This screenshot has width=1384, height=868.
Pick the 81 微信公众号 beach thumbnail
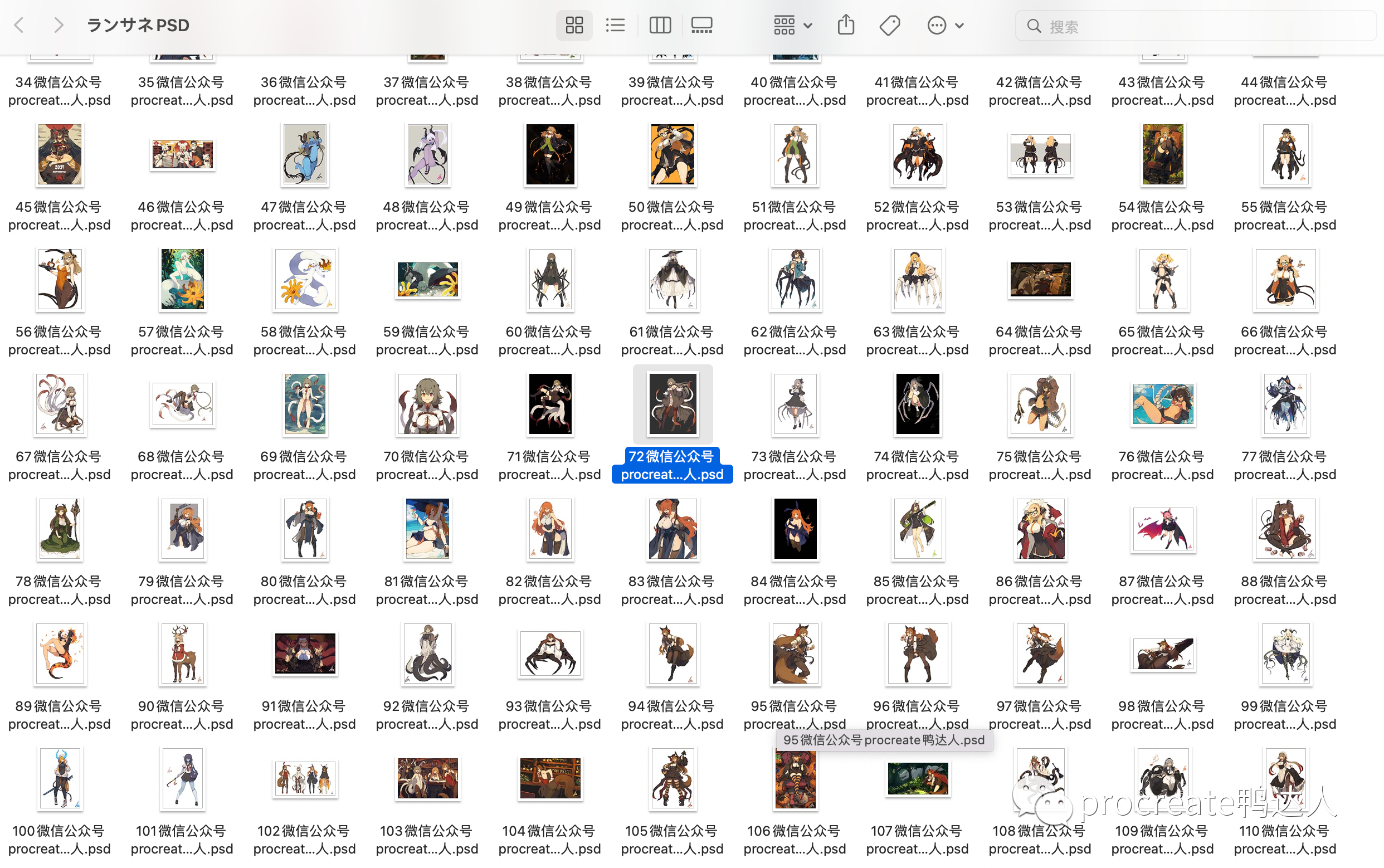pos(428,529)
